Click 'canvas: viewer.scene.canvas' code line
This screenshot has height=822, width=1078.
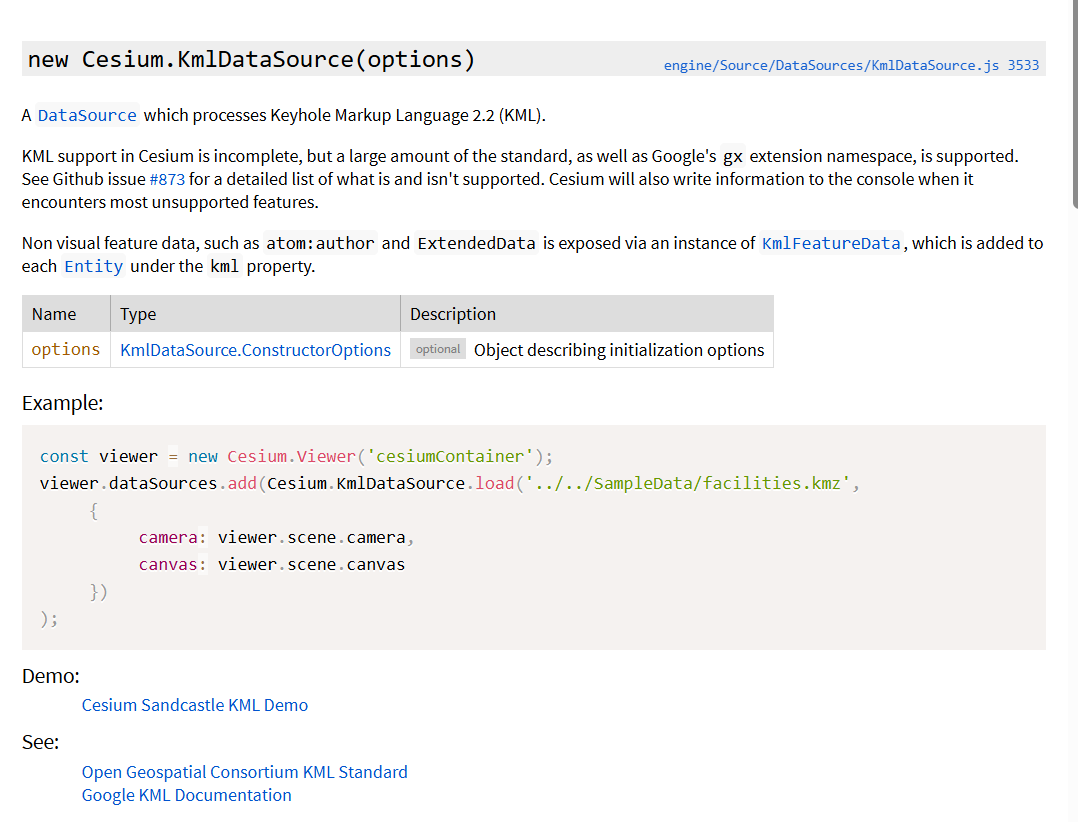tap(272, 564)
